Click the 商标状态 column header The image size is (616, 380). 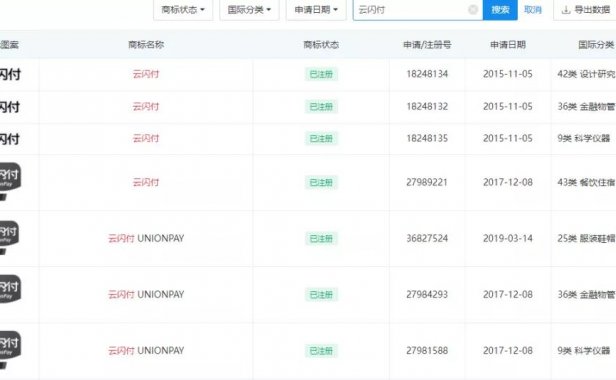coord(321,44)
